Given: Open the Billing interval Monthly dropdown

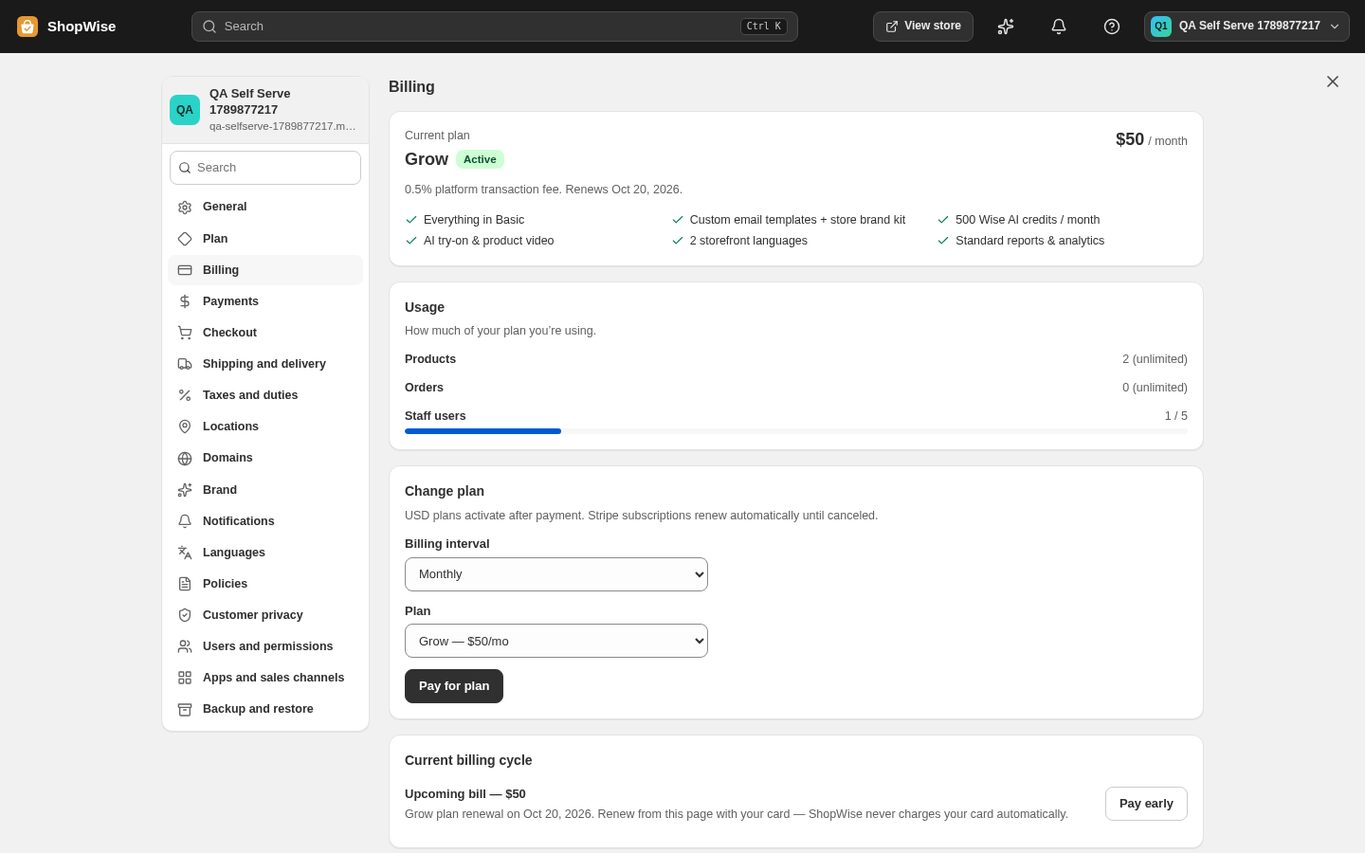Looking at the screenshot, I should coord(556,574).
